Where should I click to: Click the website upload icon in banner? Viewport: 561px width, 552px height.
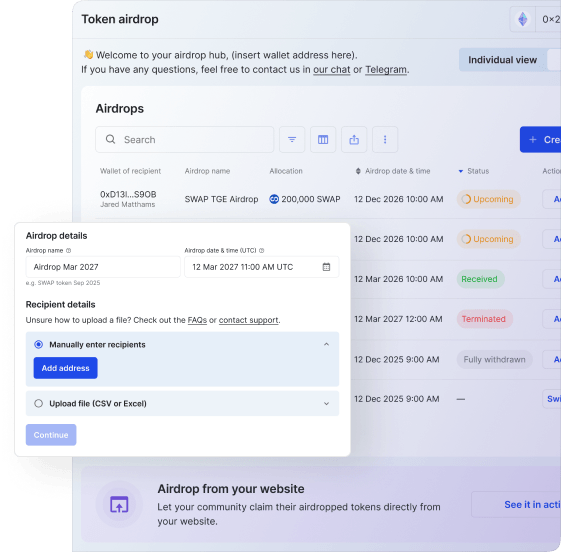point(119,504)
